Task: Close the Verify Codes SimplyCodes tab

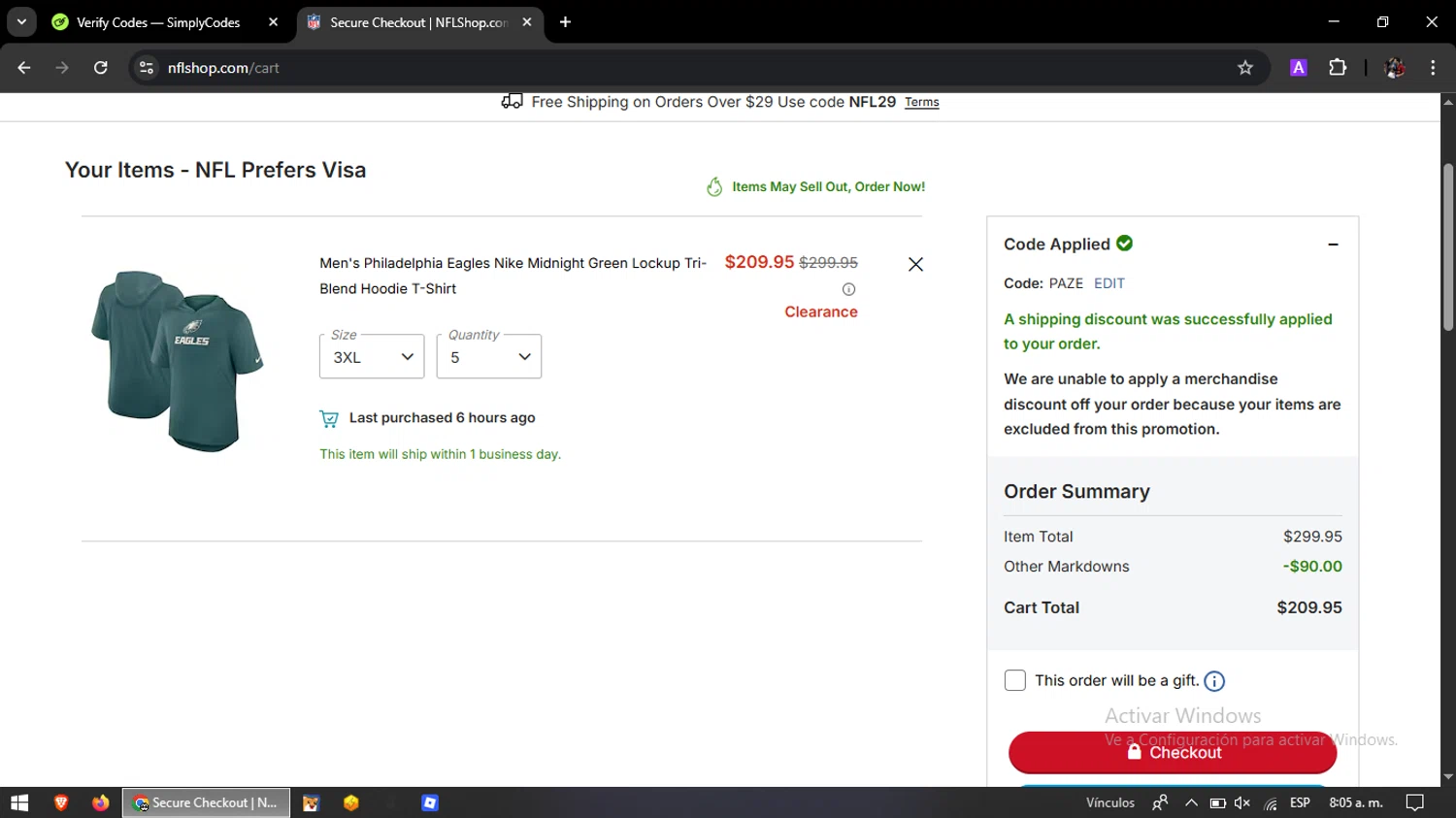Action: (274, 21)
